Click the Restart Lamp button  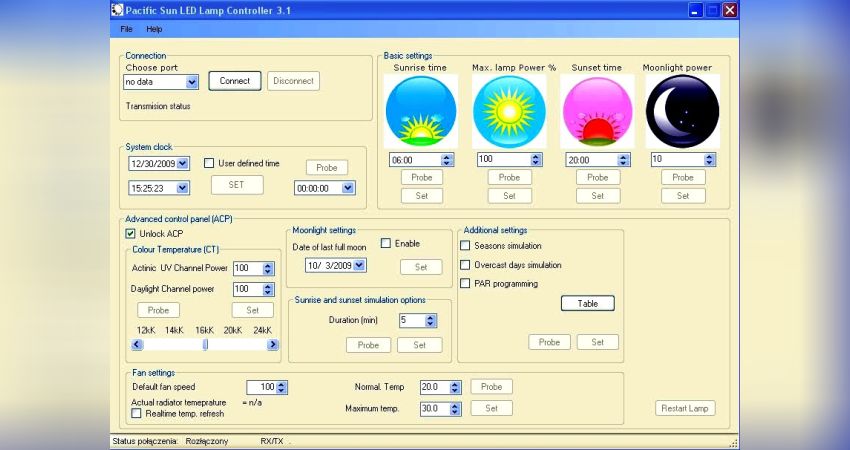[x=685, y=408]
